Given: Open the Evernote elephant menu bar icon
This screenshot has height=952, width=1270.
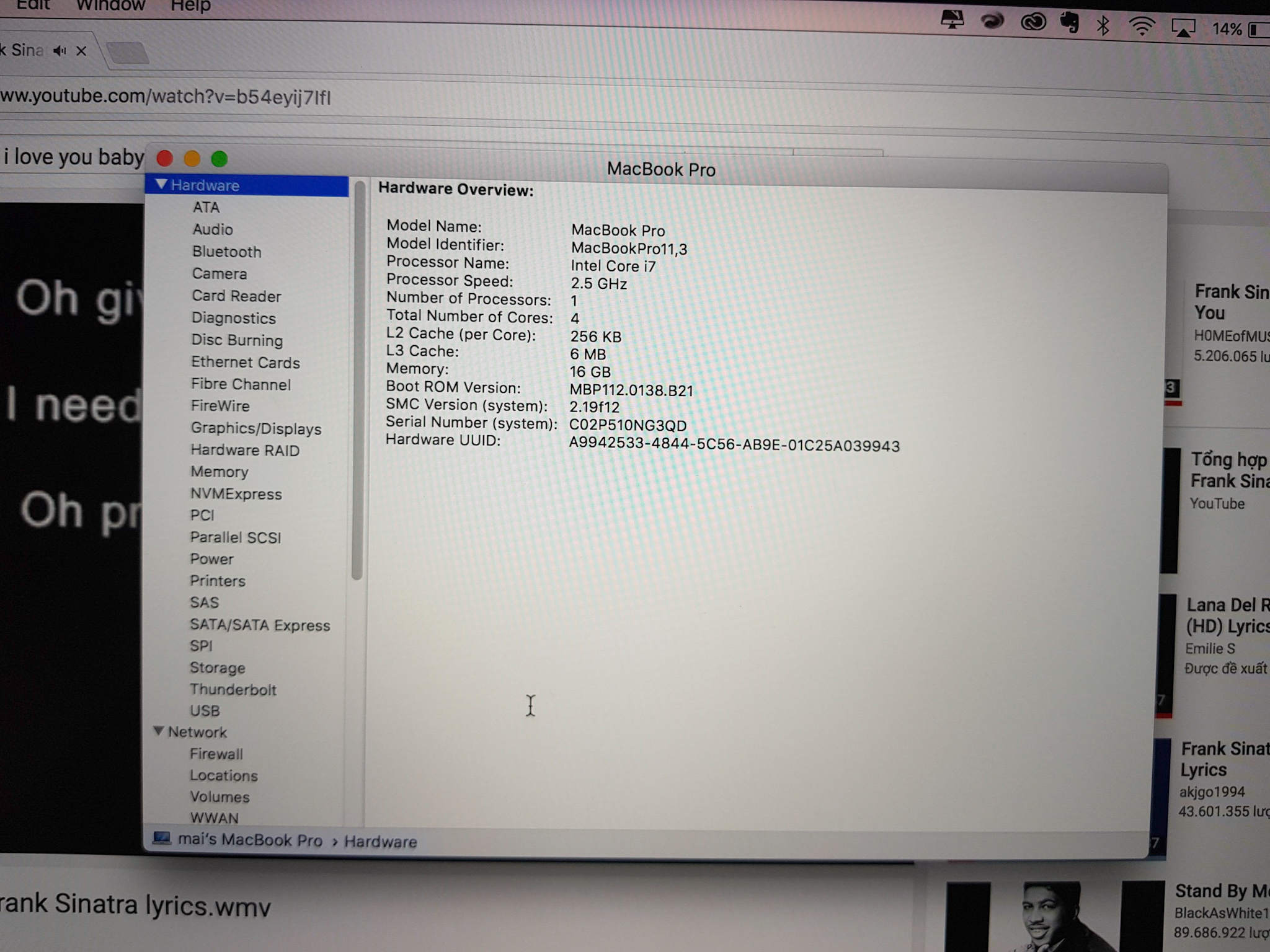Looking at the screenshot, I should [1069, 24].
